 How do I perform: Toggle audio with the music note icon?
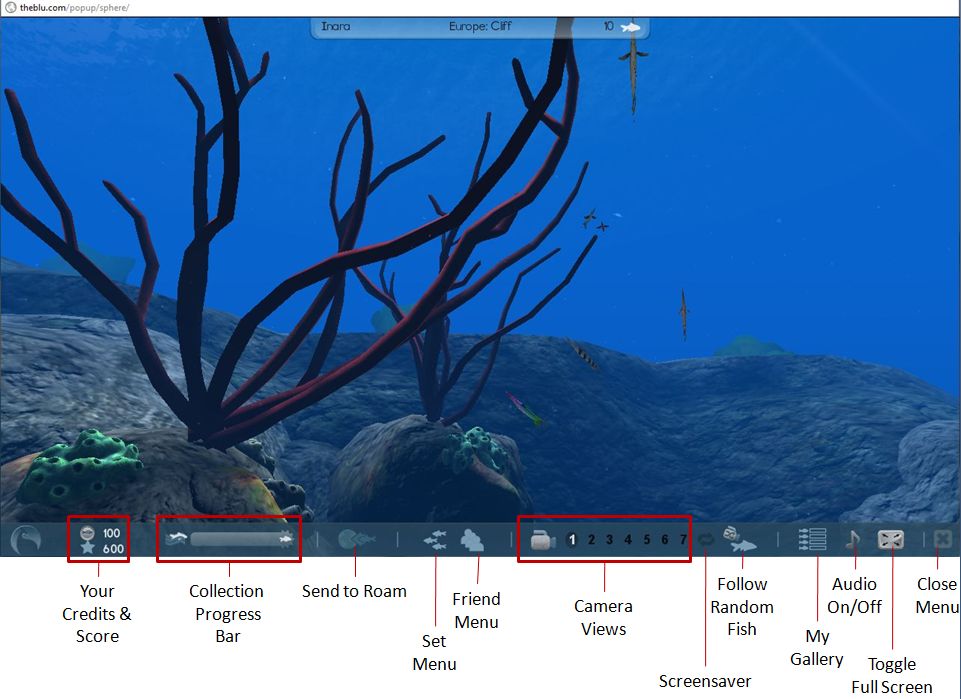click(x=852, y=540)
